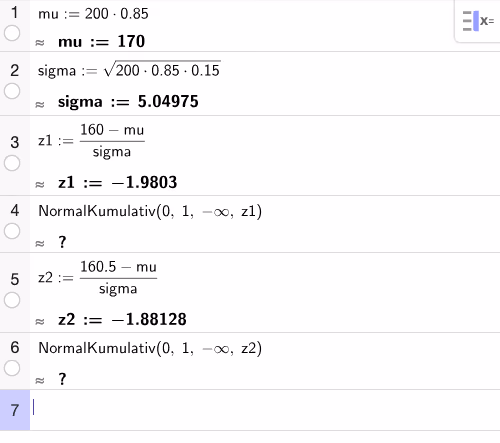Select row 4 header number

point(14,211)
